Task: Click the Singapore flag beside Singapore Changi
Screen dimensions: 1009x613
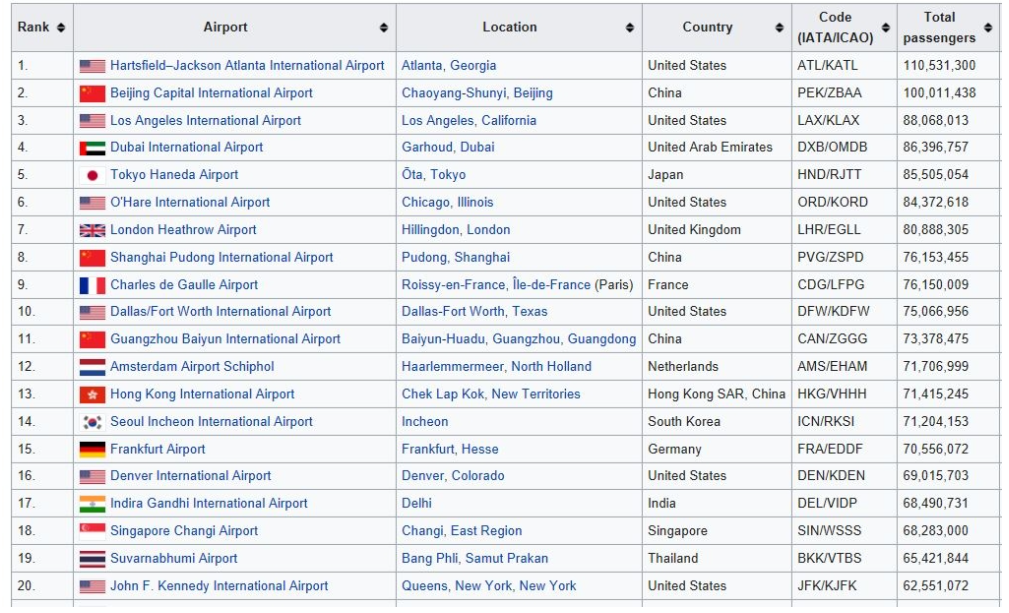Action: (92, 531)
